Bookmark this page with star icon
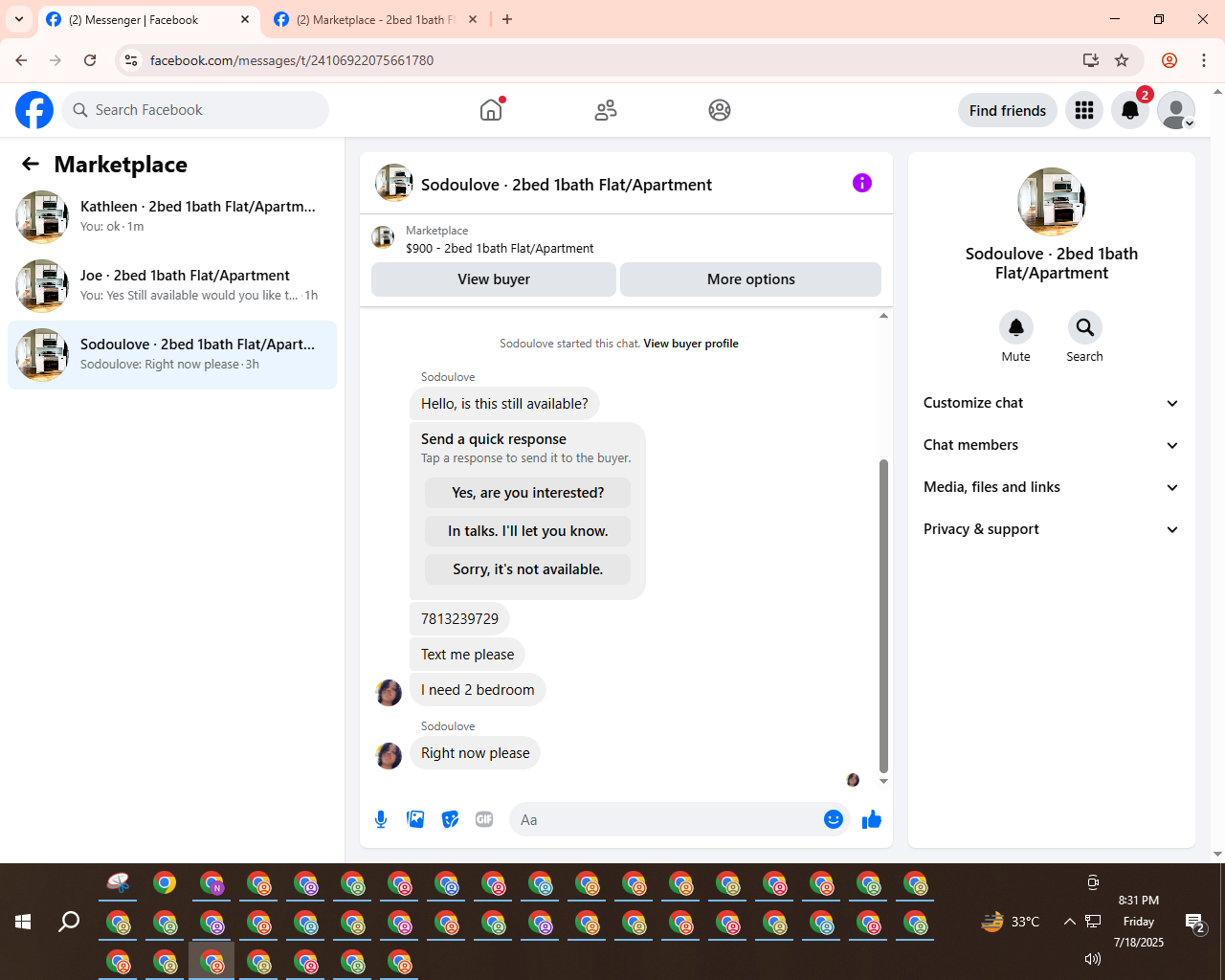Screen dimensions: 1225x980 [1122, 60]
